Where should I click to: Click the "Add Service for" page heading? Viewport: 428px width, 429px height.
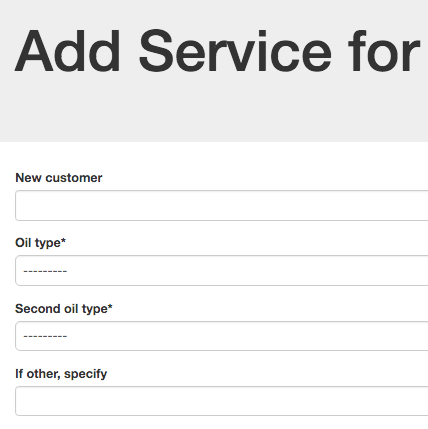pos(217,51)
